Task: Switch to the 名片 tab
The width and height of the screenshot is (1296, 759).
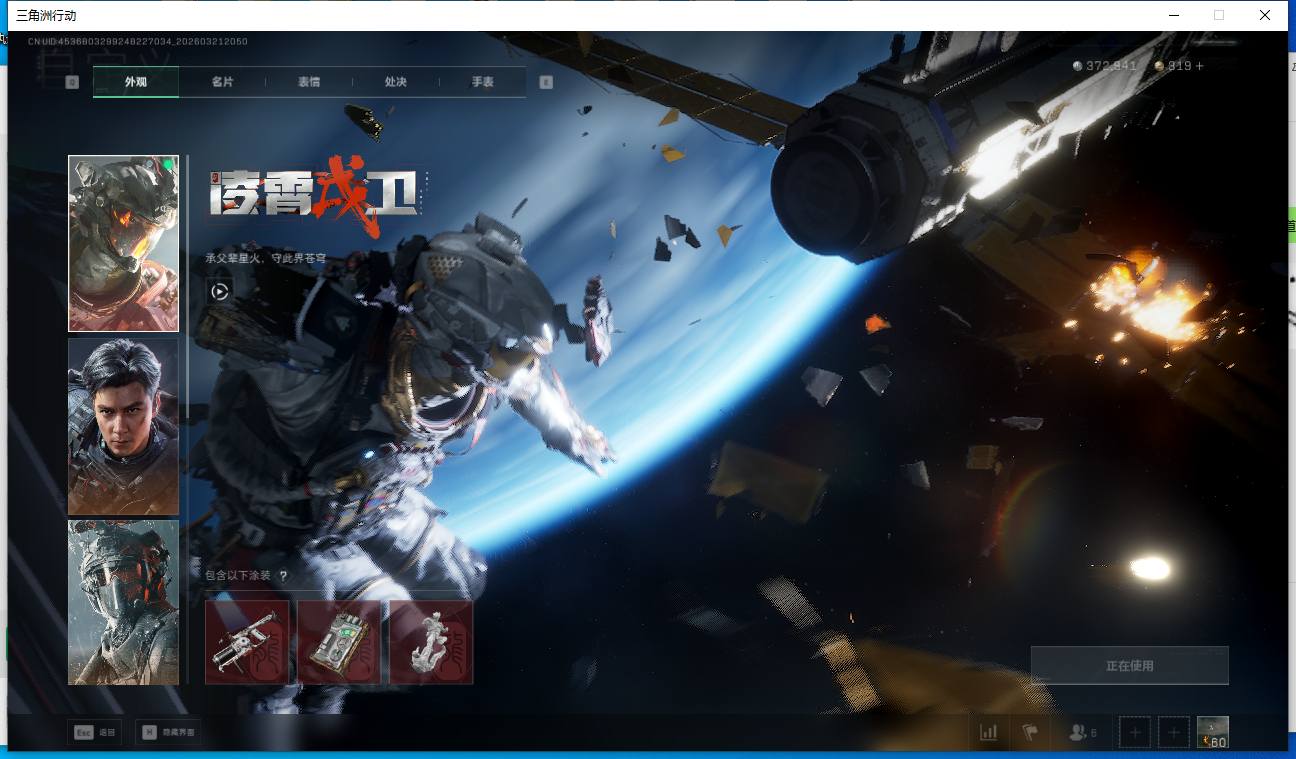Action: (x=222, y=82)
